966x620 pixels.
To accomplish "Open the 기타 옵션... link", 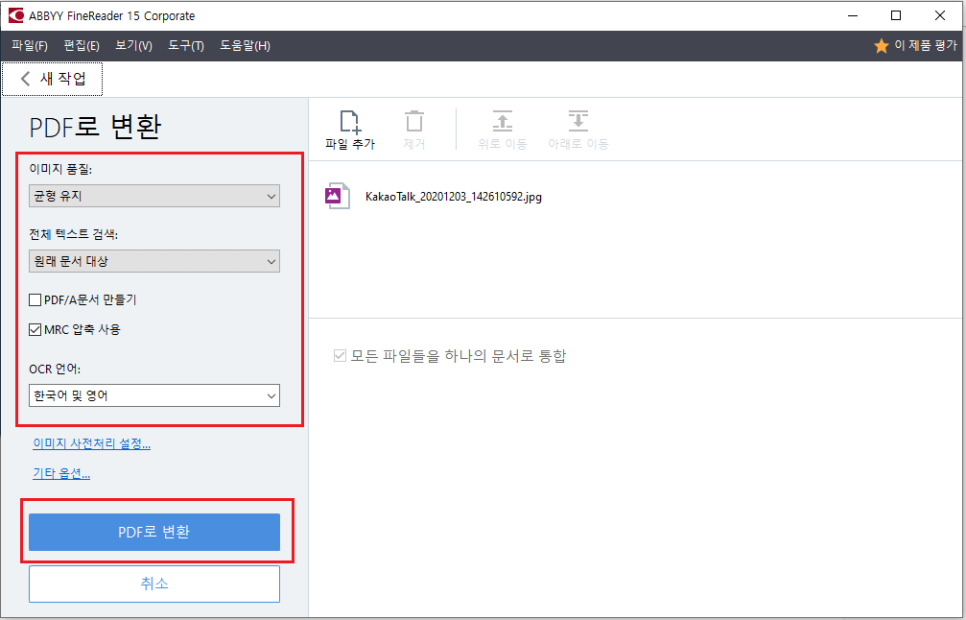I will (62, 473).
